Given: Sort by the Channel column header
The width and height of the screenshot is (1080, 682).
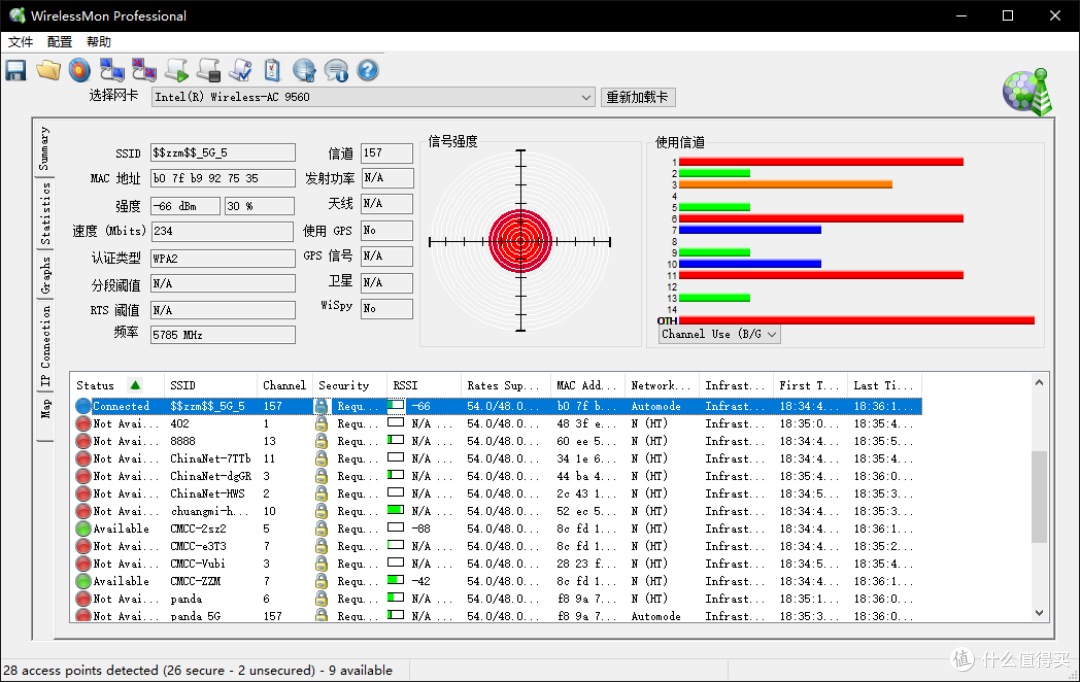Looking at the screenshot, I should click(x=284, y=385).
